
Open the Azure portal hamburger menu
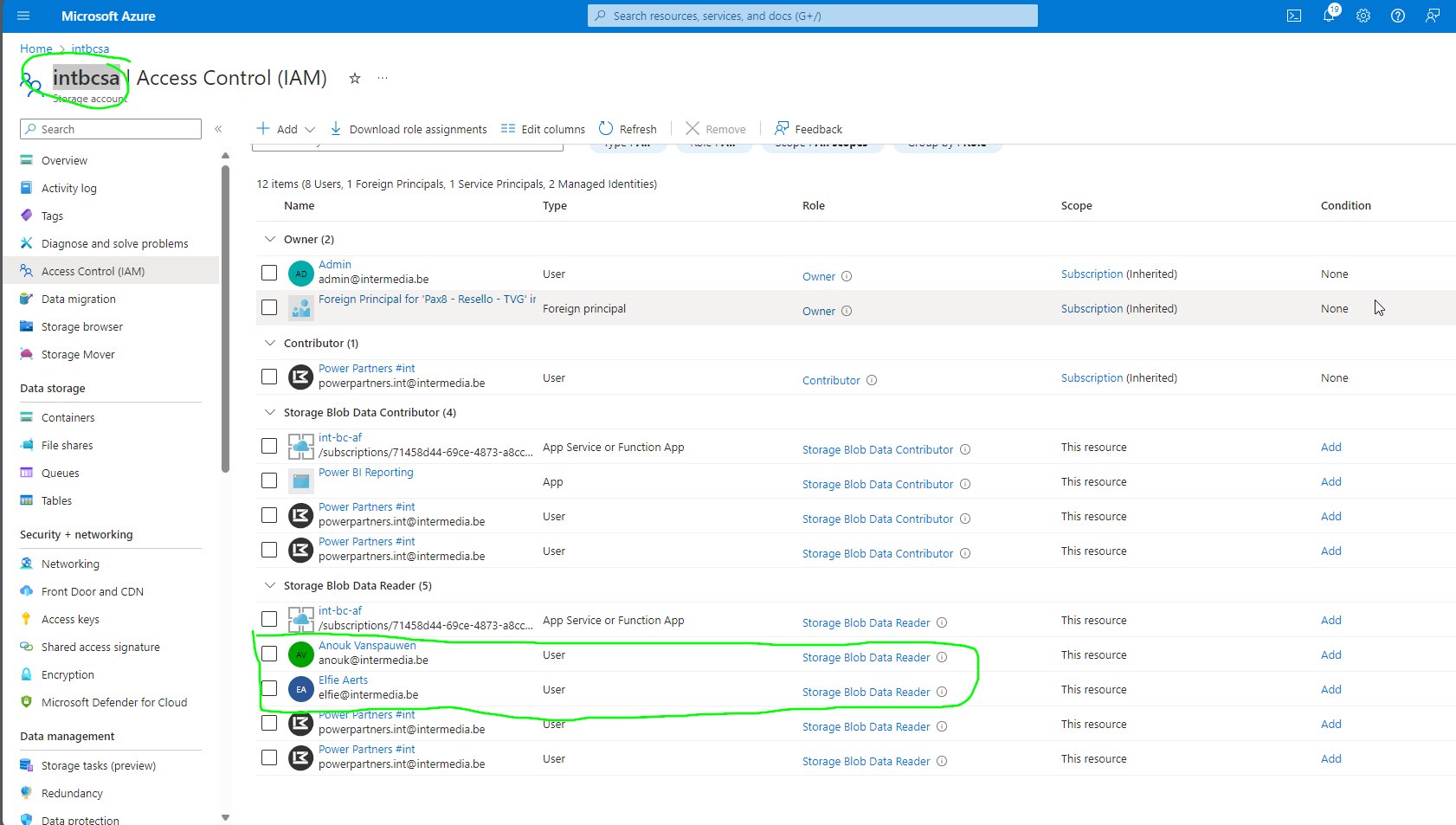point(23,16)
